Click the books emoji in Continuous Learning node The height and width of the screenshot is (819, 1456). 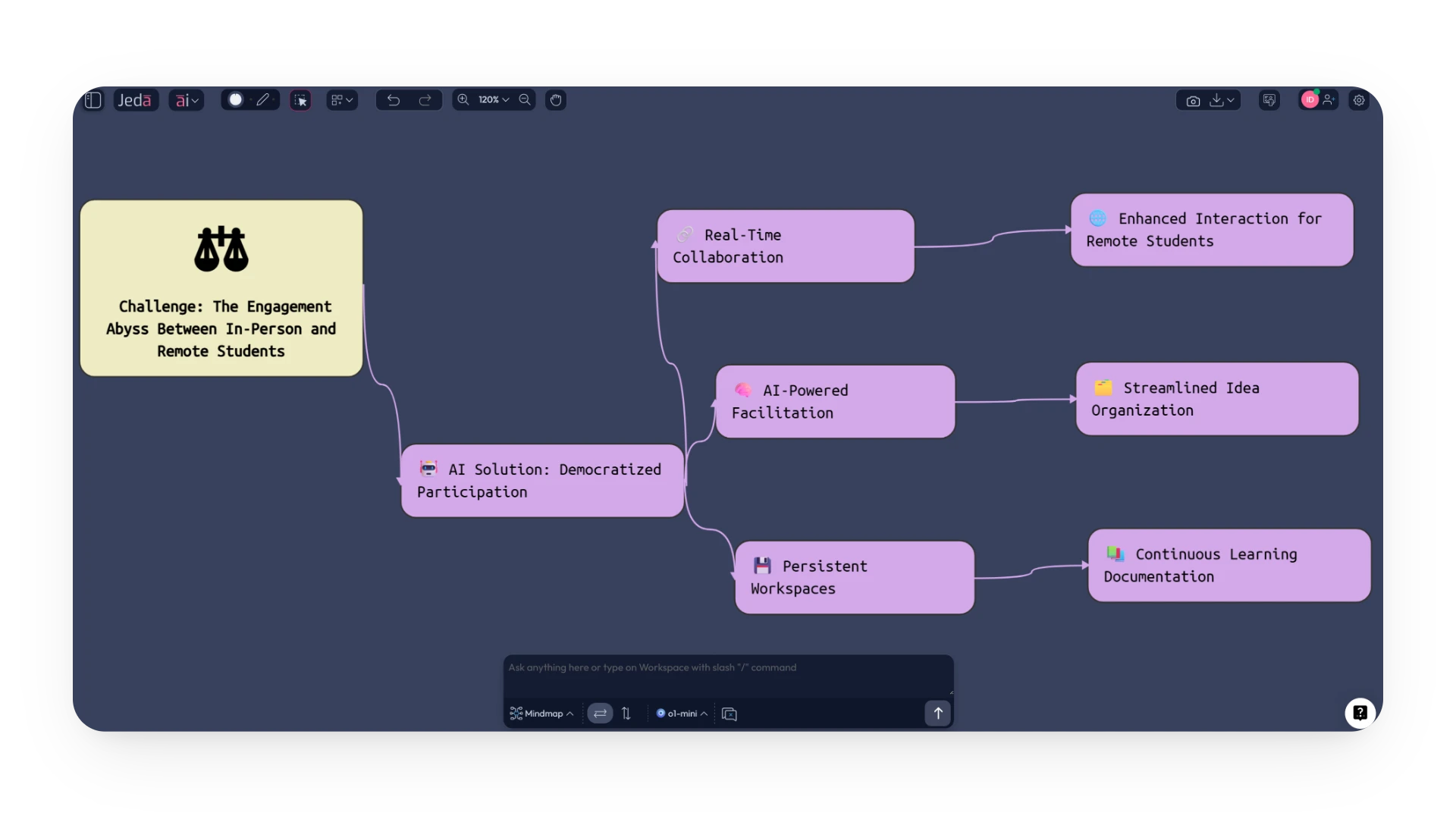[x=1116, y=554]
